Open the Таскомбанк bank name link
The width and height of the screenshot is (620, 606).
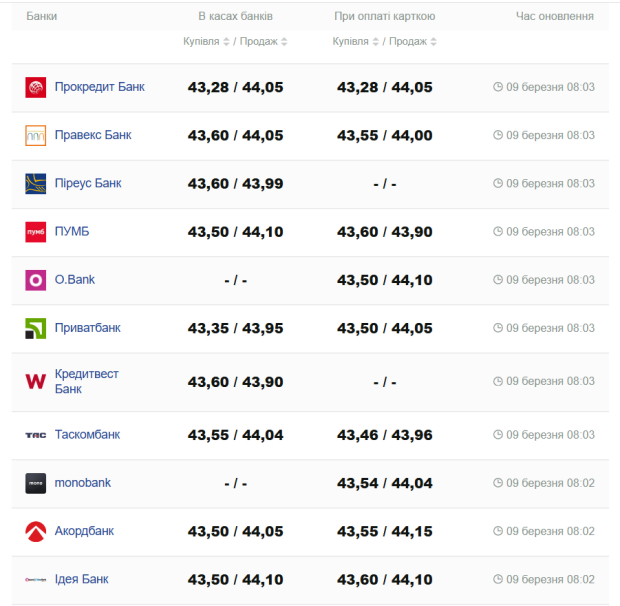(87, 435)
